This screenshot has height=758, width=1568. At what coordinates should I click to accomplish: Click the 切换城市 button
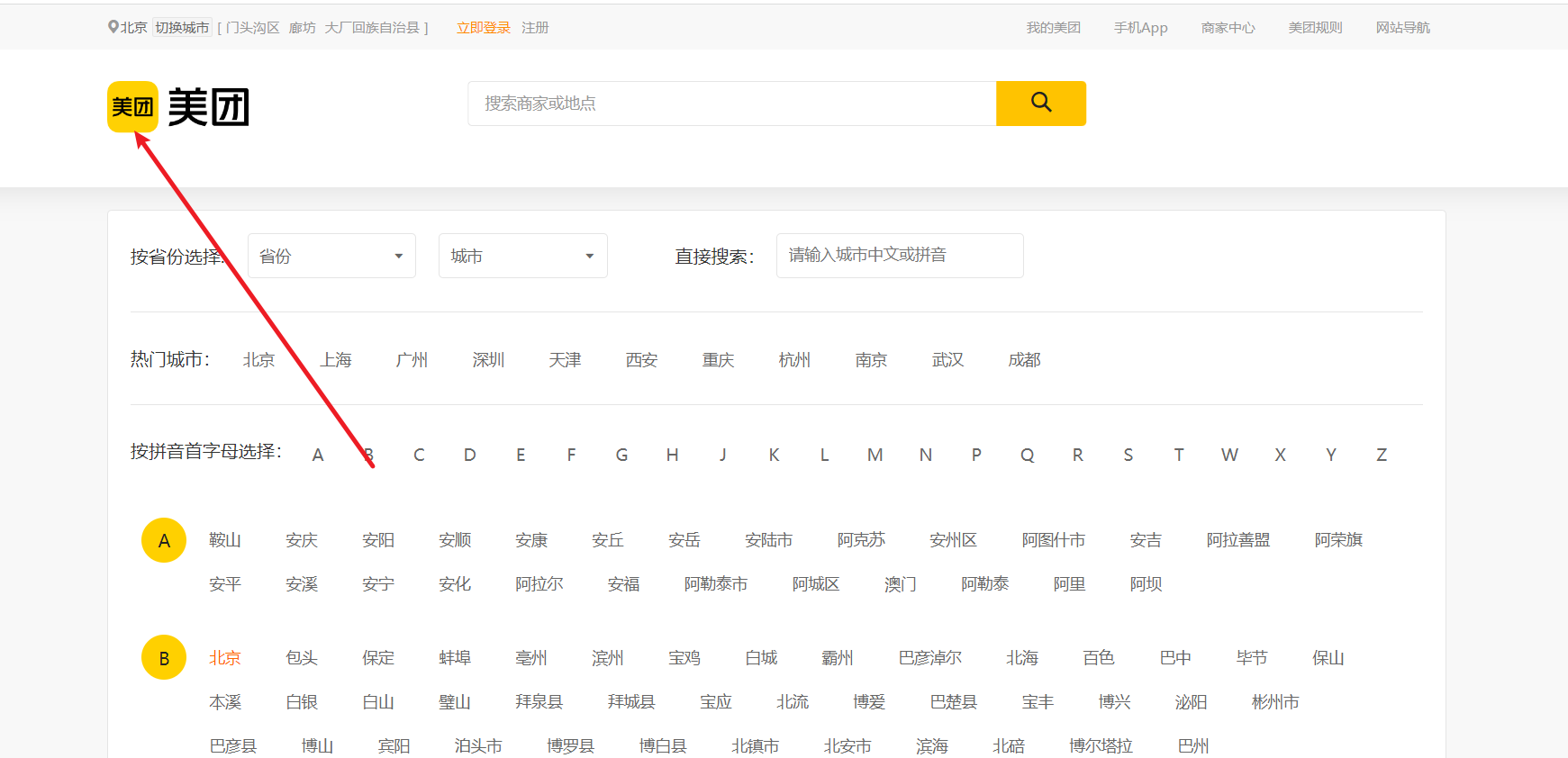(182, 28)
